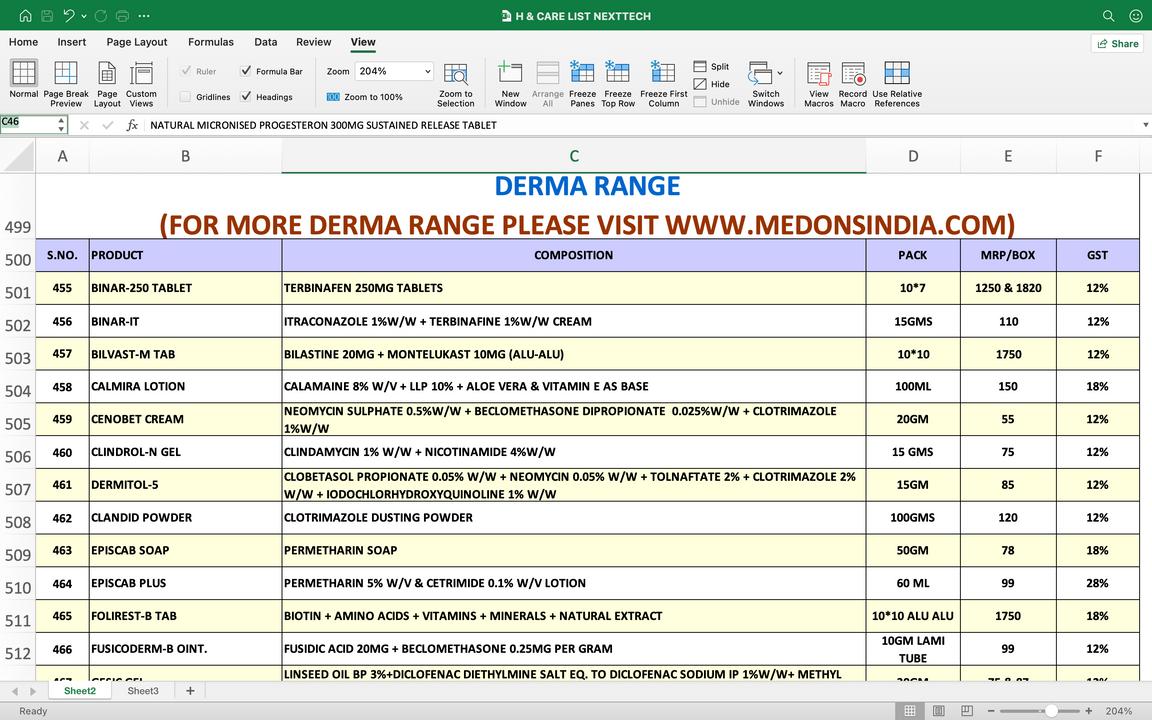Switch to Page Layout view
The height and width of the screenshot is (720, 1152).
(x=107, y=84)
